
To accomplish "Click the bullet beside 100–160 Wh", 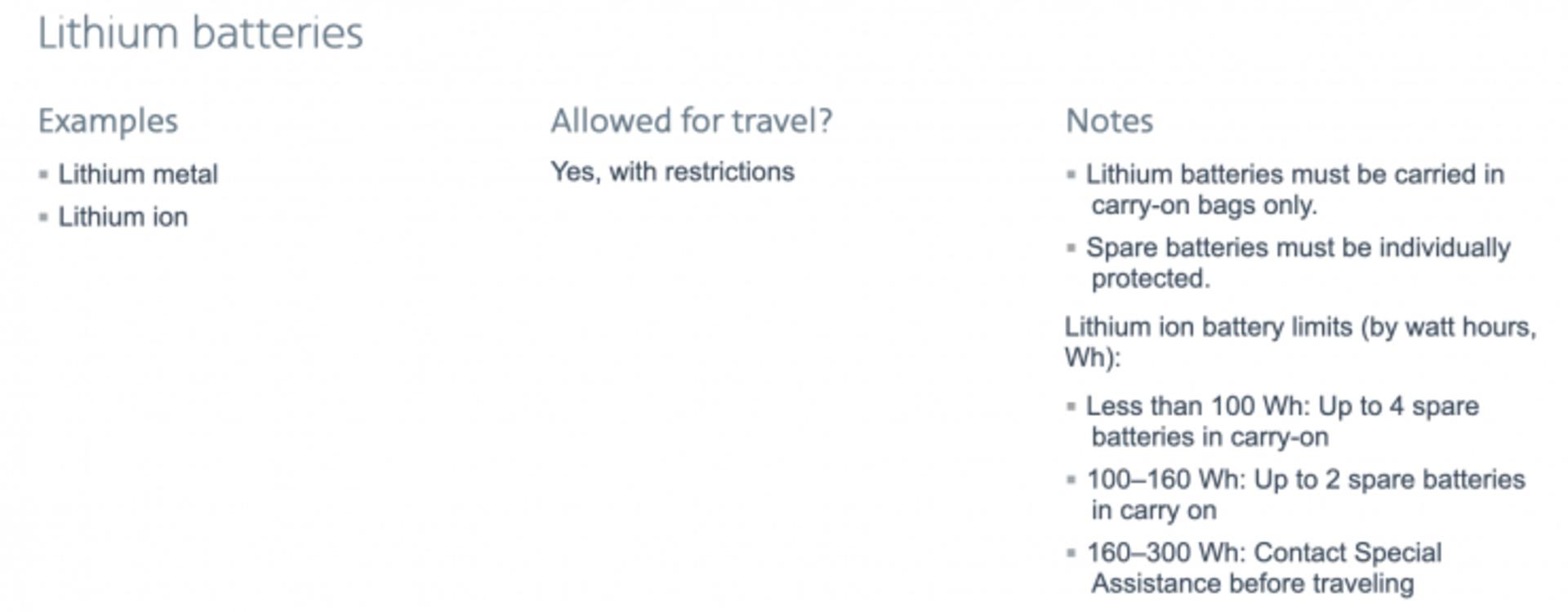I will (x=1071, y=480).
